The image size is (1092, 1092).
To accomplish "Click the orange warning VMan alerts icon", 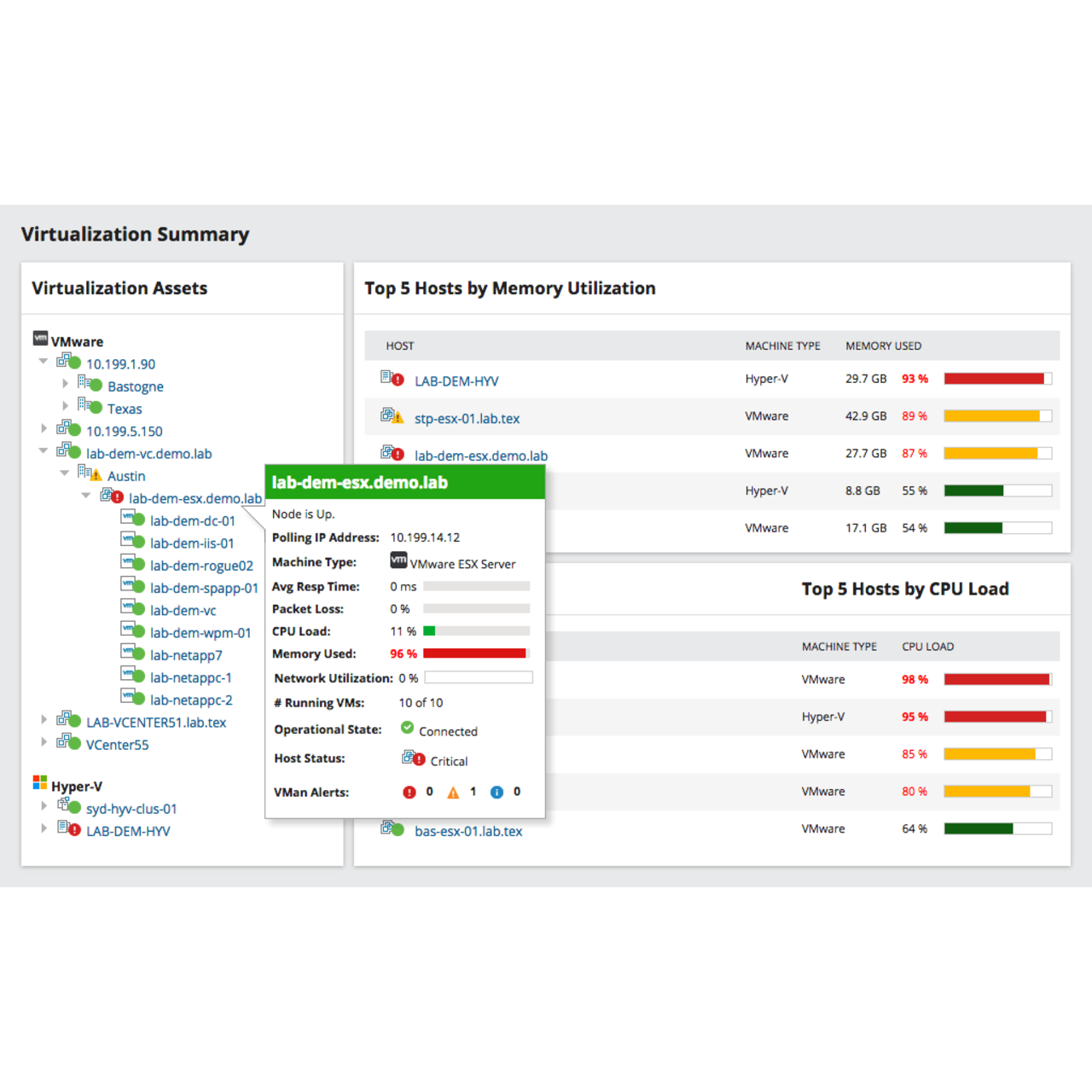I will coord(453,793).
